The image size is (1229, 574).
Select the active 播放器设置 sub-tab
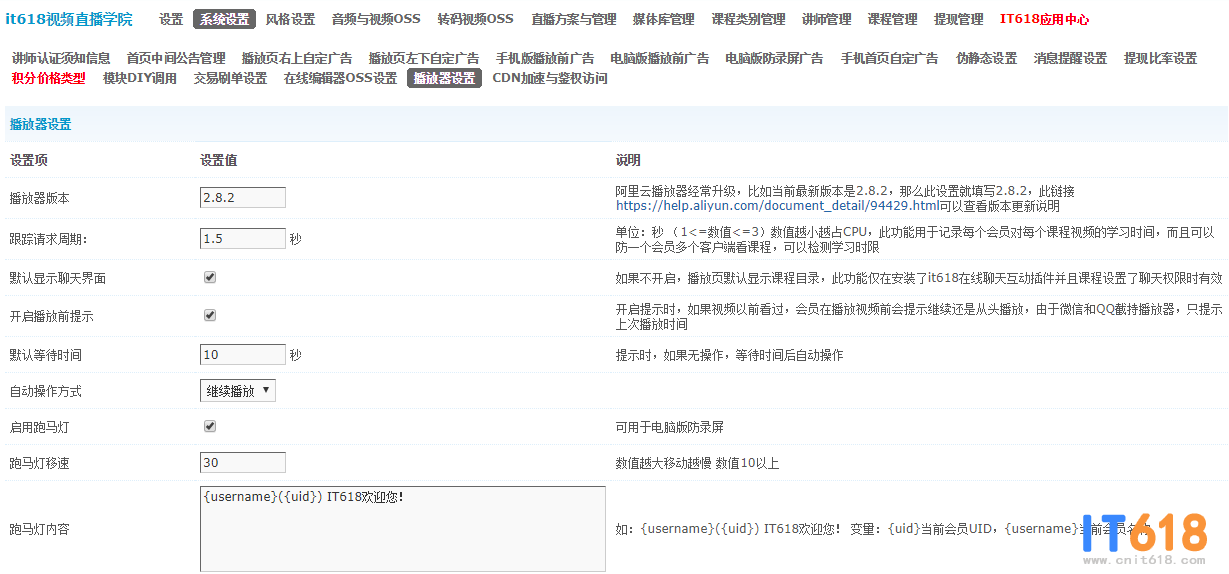444,78
